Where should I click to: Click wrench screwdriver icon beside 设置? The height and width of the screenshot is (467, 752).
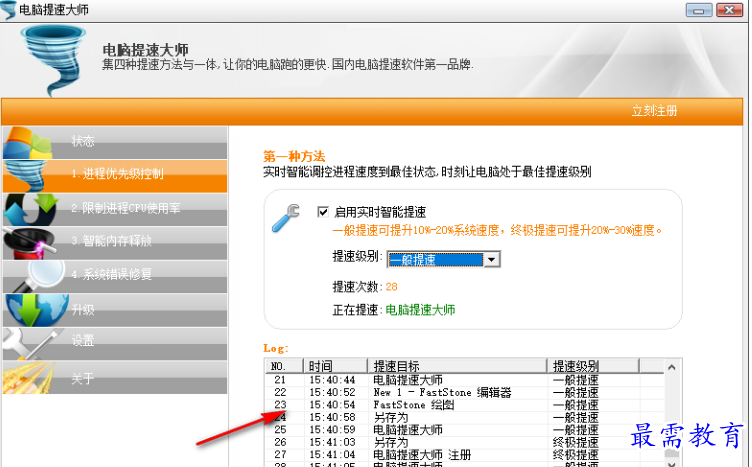tap(32, 343)
